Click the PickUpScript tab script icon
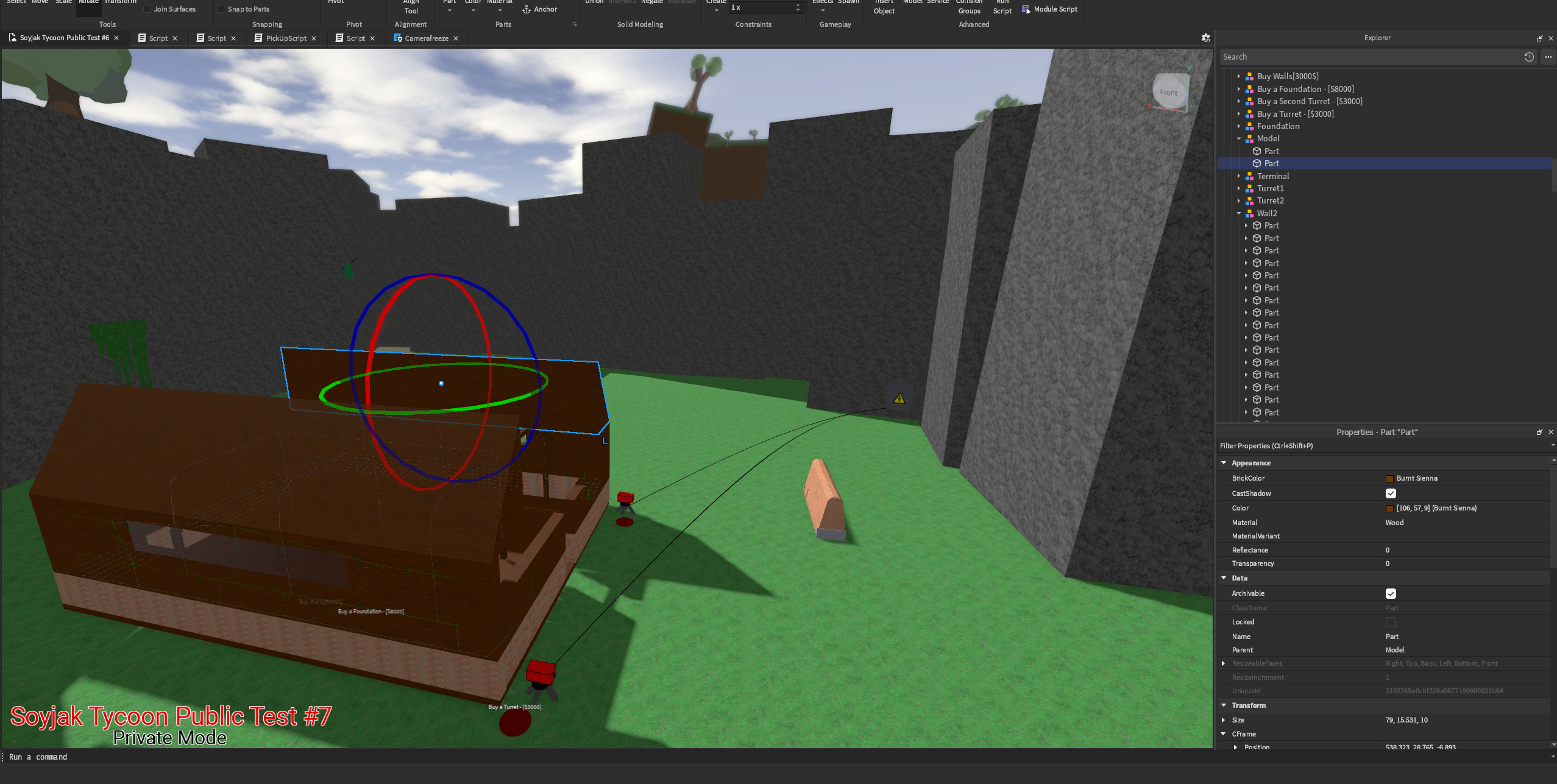This screenshot has width=1557, height=784. 258,38
